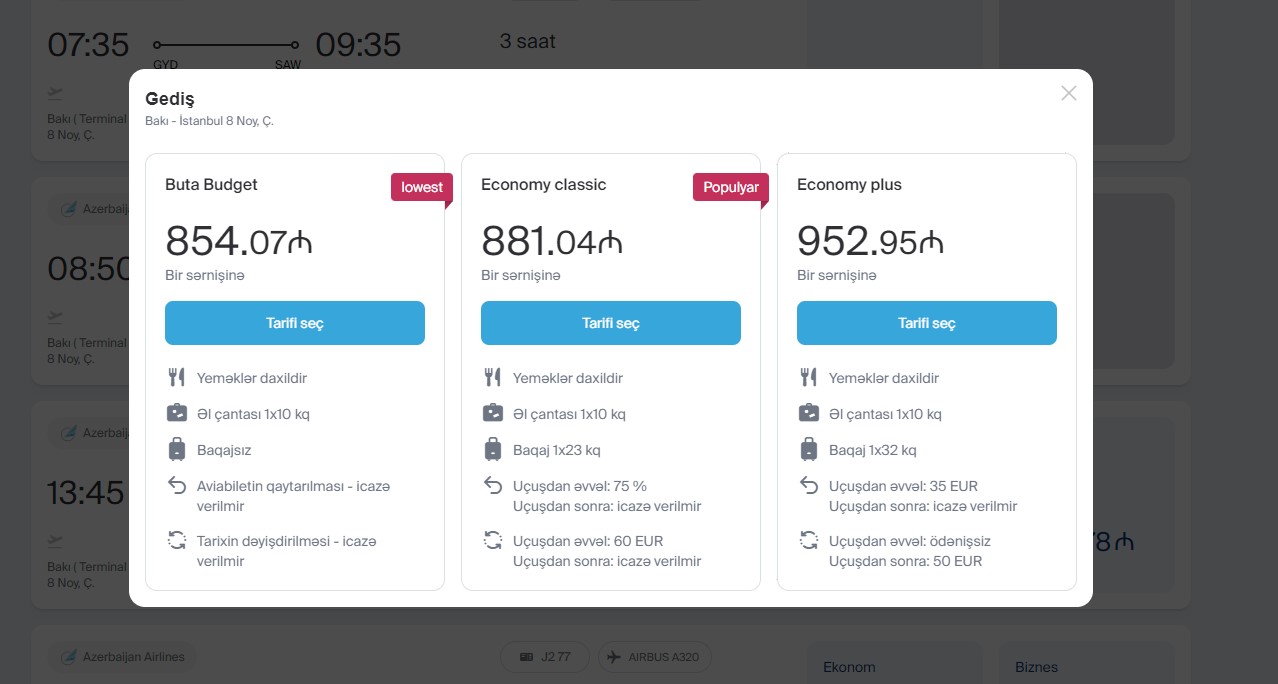Screen dimensions: 1278x684
Task: Pick the Economy plus Tarifi seç button
Action: pos(927,323)
